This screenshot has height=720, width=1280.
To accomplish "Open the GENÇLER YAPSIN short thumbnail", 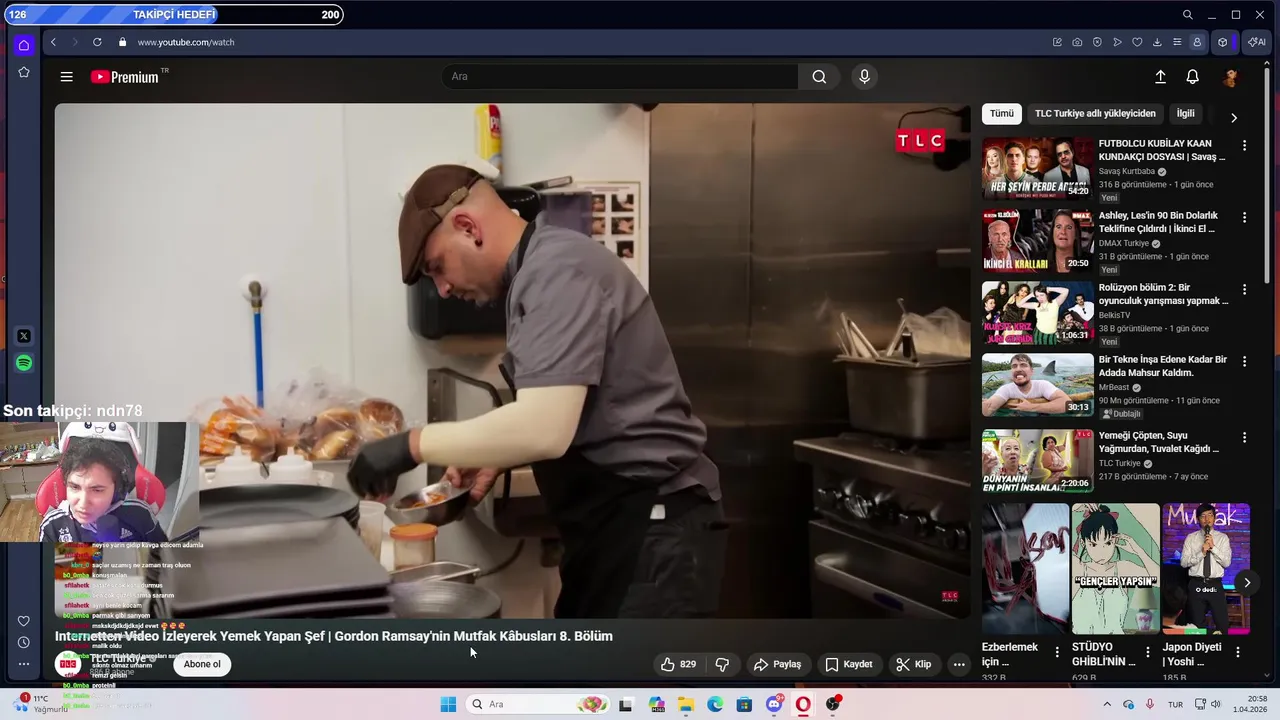I will pos(1115,568).
